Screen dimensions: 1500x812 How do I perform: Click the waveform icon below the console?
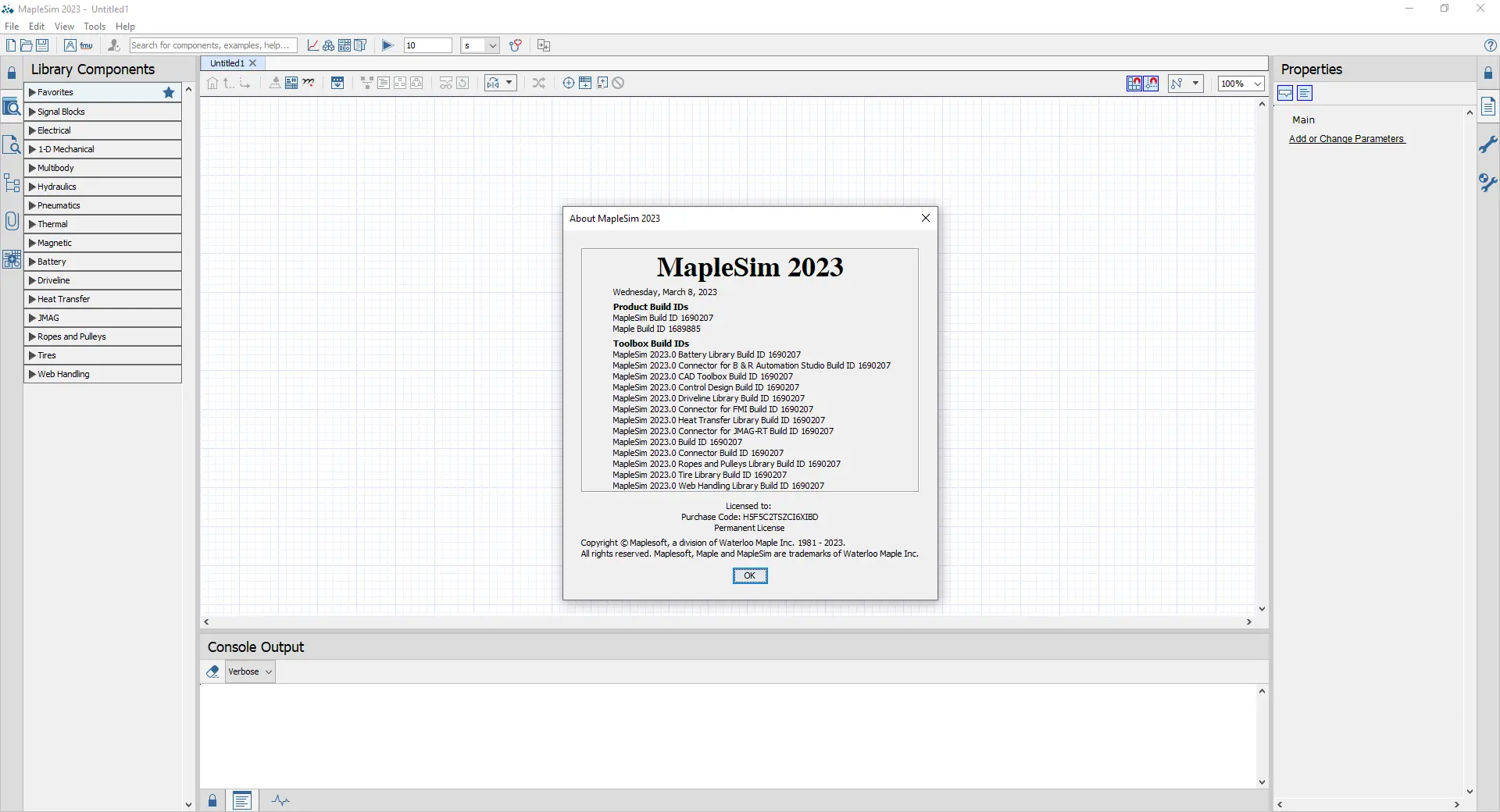(280, 800)
